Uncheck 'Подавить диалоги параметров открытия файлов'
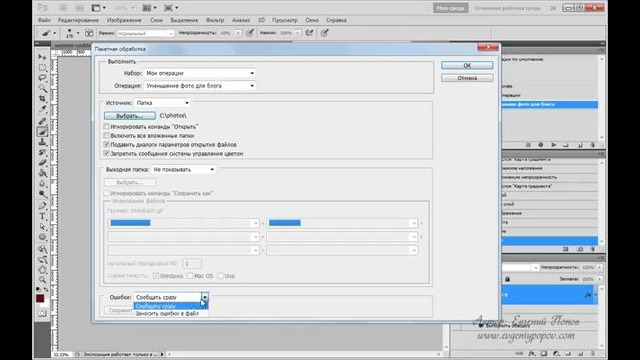Image resolution: width=640 pixels, height=360 pixels. (107, 144)
